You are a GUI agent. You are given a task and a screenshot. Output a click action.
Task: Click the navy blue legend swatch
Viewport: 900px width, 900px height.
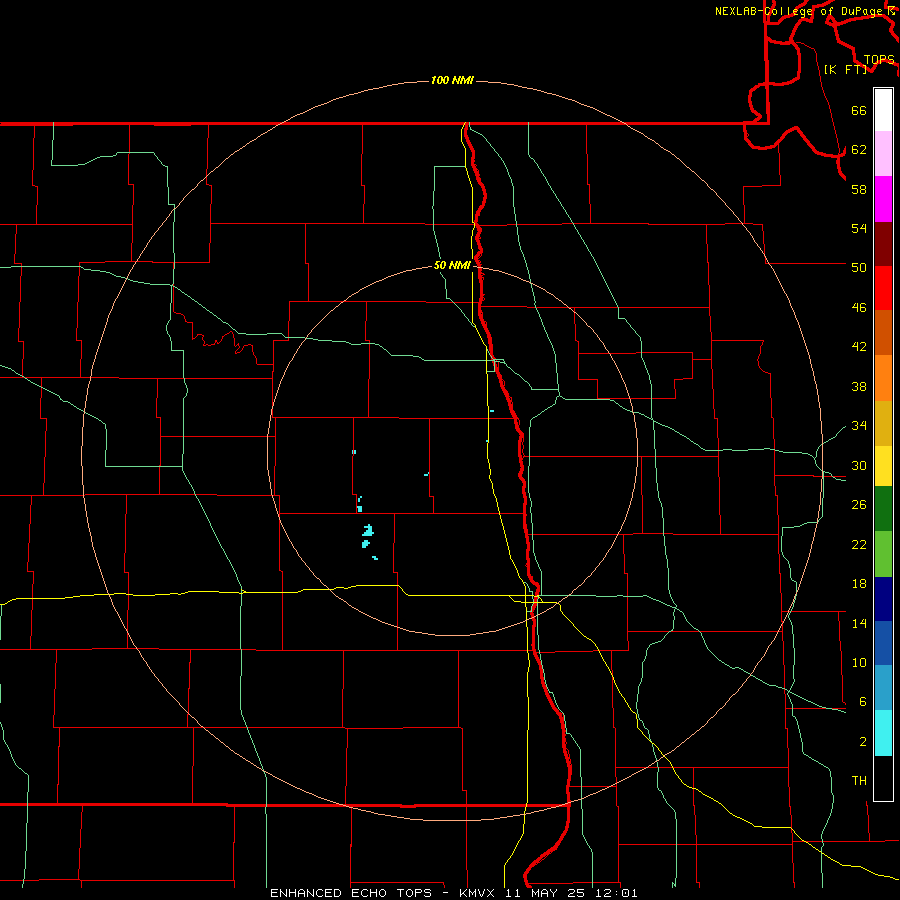click(x=883, y=599)
